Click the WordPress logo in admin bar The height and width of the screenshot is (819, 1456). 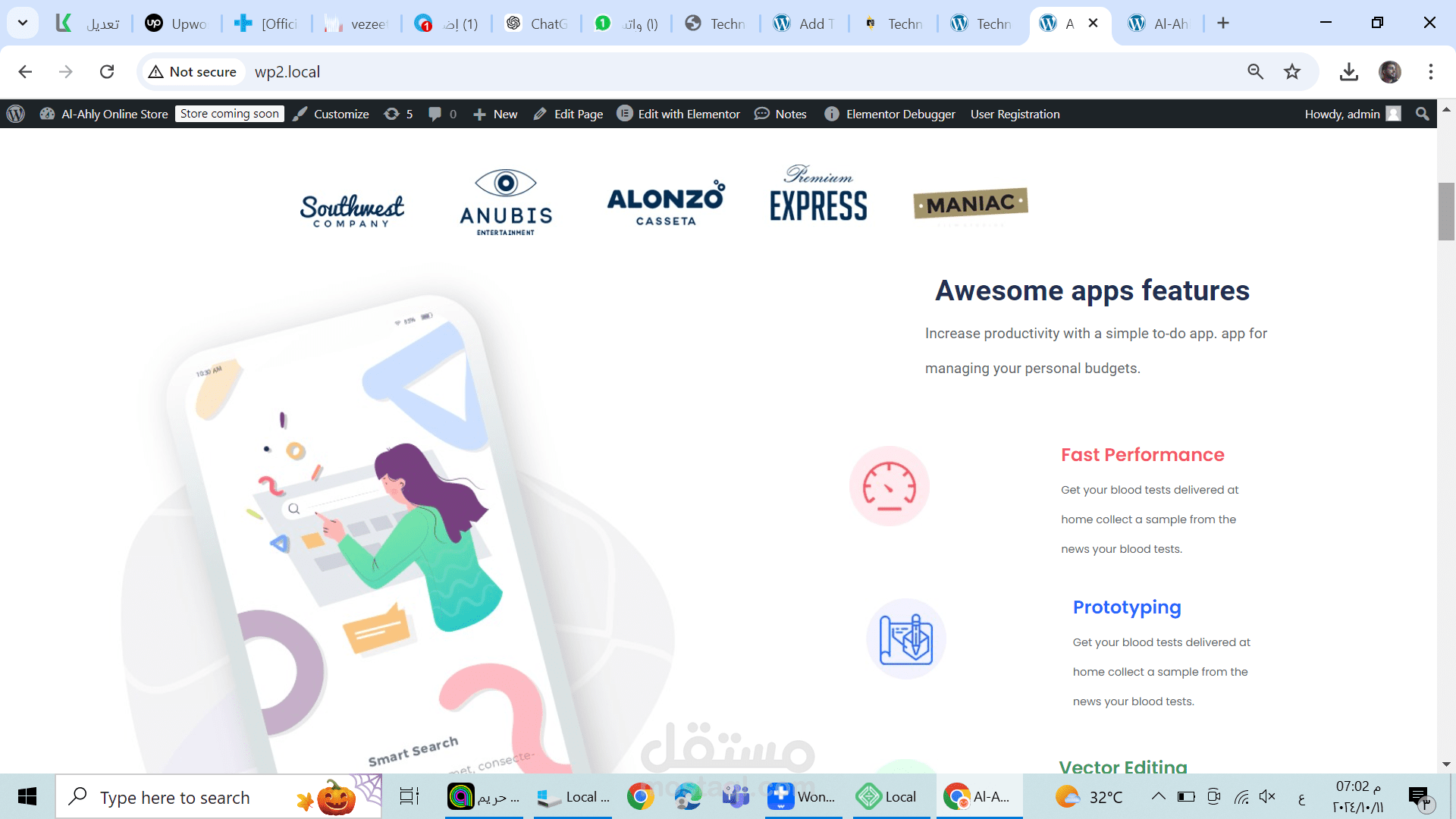point(16,114)
